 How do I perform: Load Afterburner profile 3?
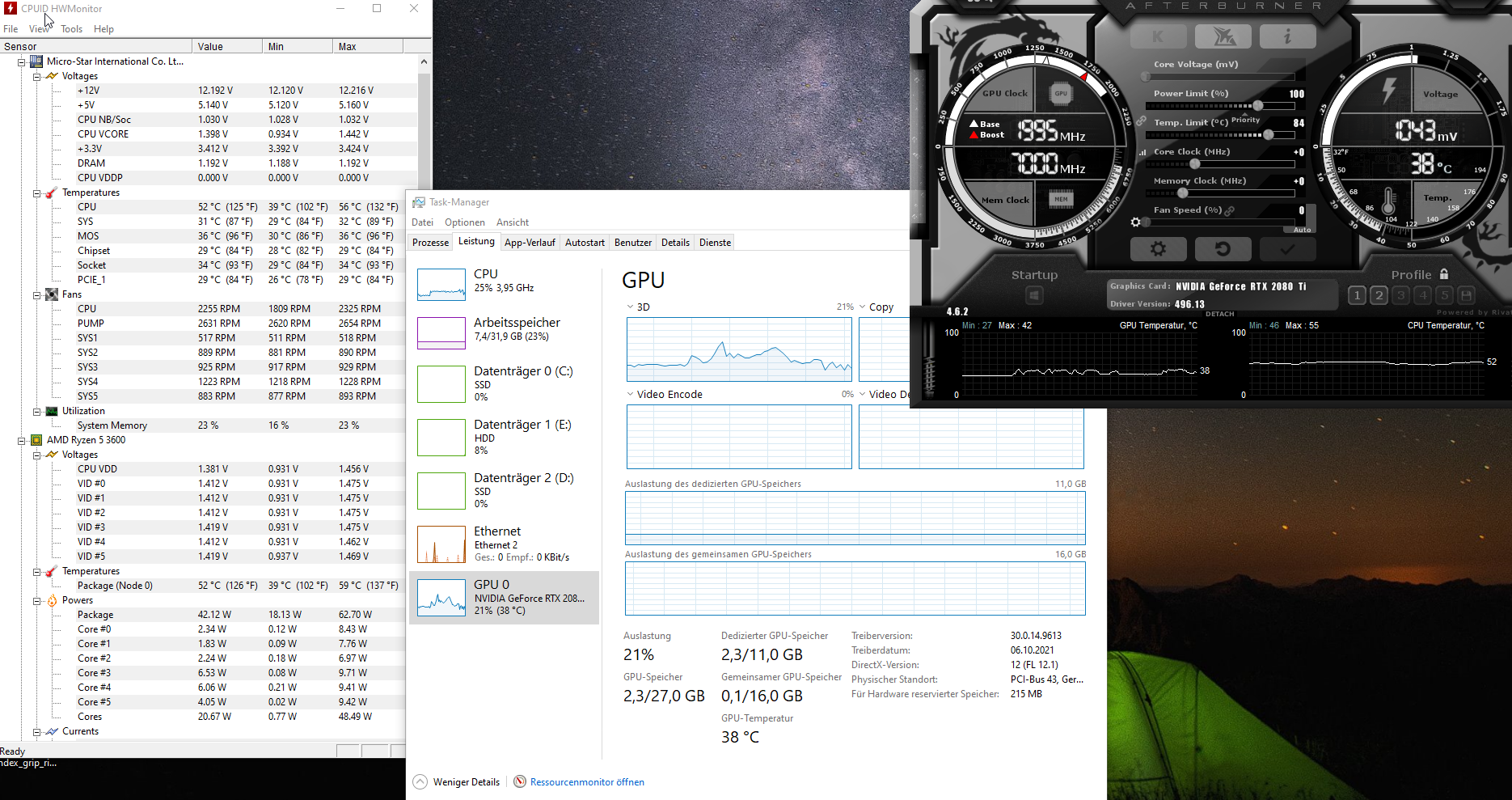click(1401, 295)
